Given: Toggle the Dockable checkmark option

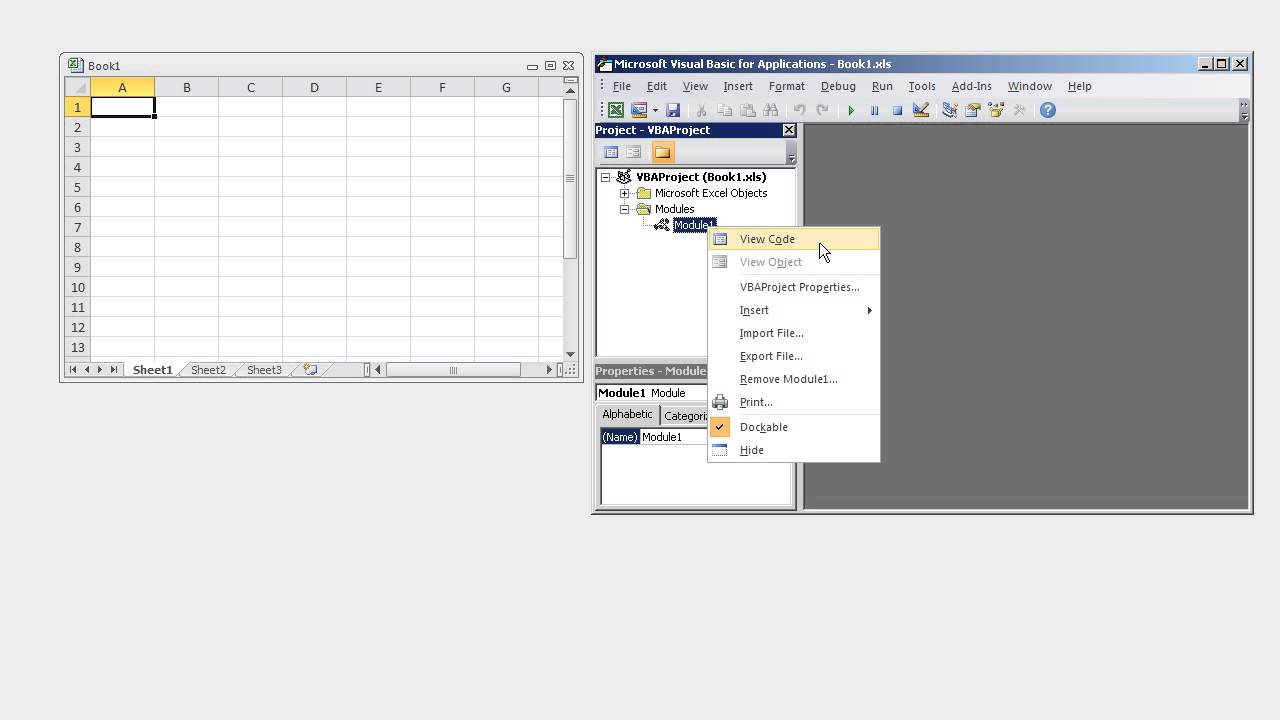Looking at the screenshot, I should click(x=794, y=427).
